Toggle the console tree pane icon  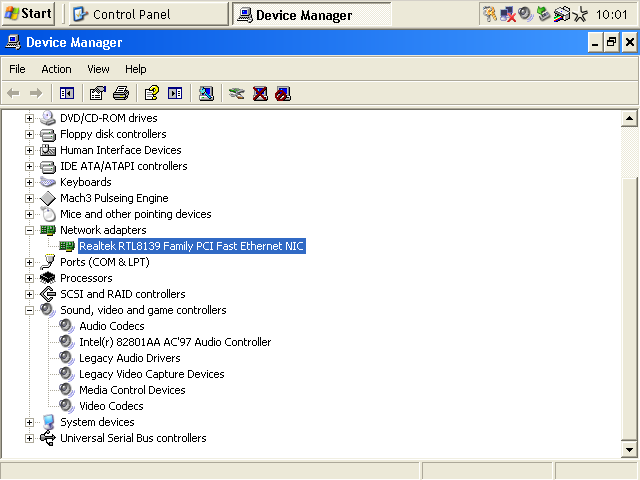point(67,93)
